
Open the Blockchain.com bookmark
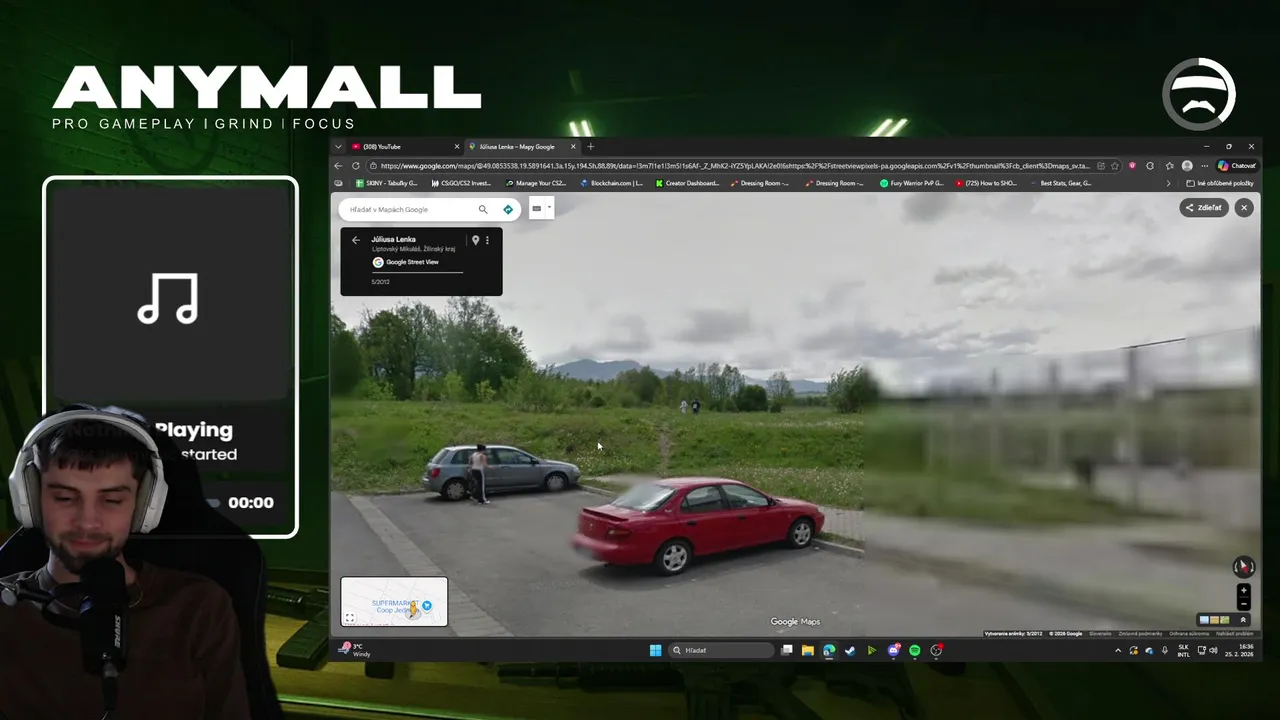point(612,183)
